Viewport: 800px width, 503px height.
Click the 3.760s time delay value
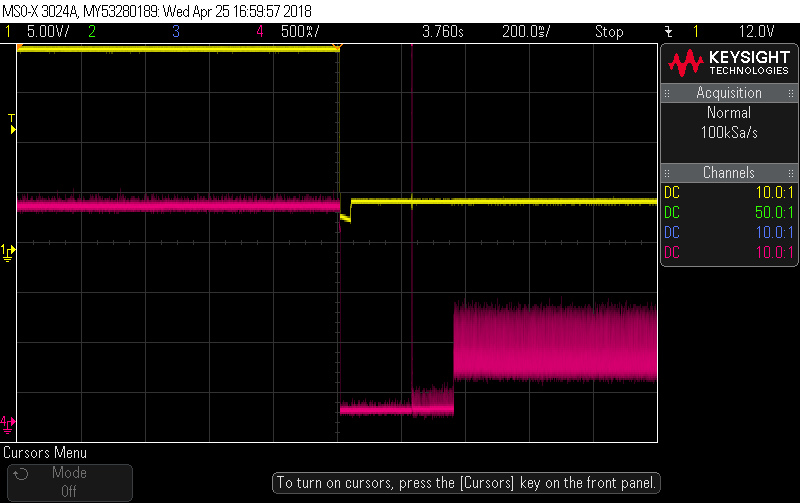coord(442,32)
